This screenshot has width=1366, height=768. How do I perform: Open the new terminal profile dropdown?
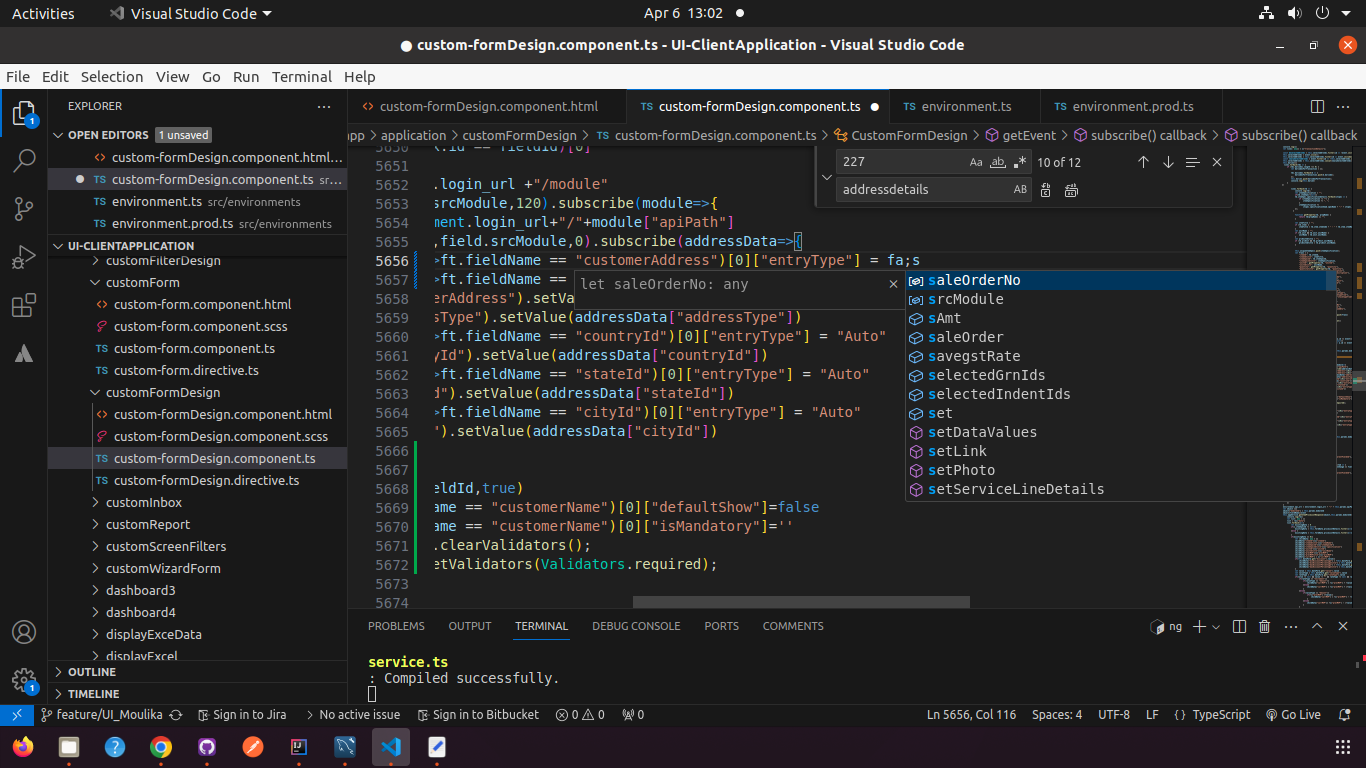[1216, 627]
